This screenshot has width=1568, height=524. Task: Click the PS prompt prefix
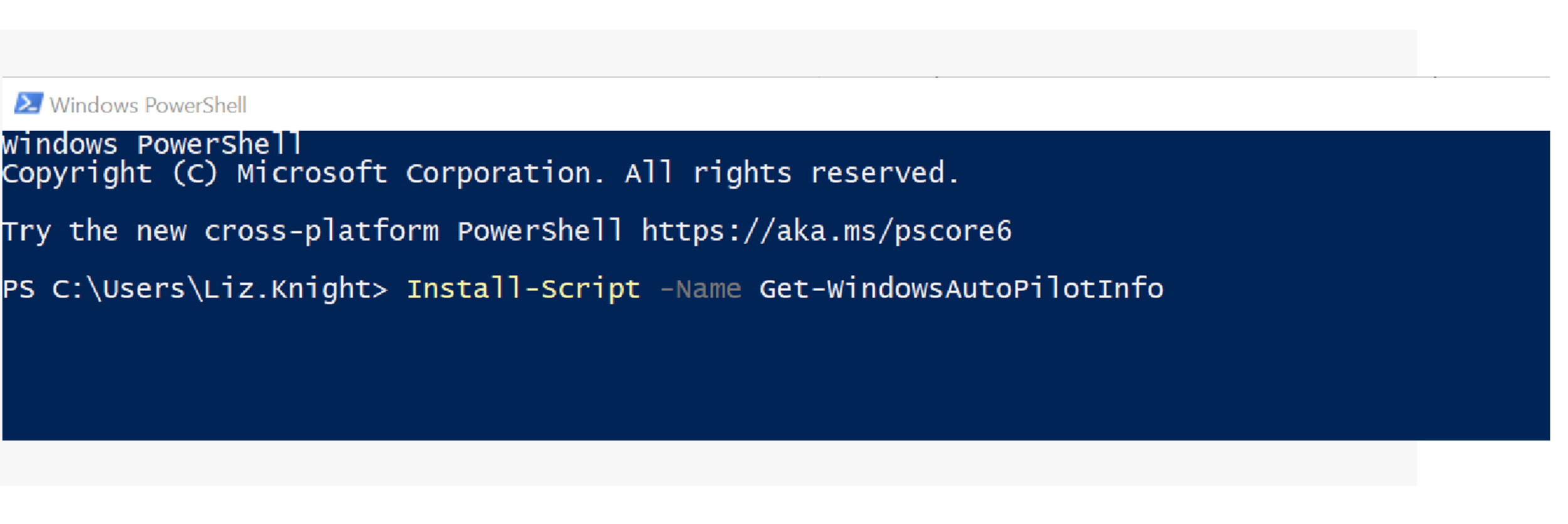[19, 289]
